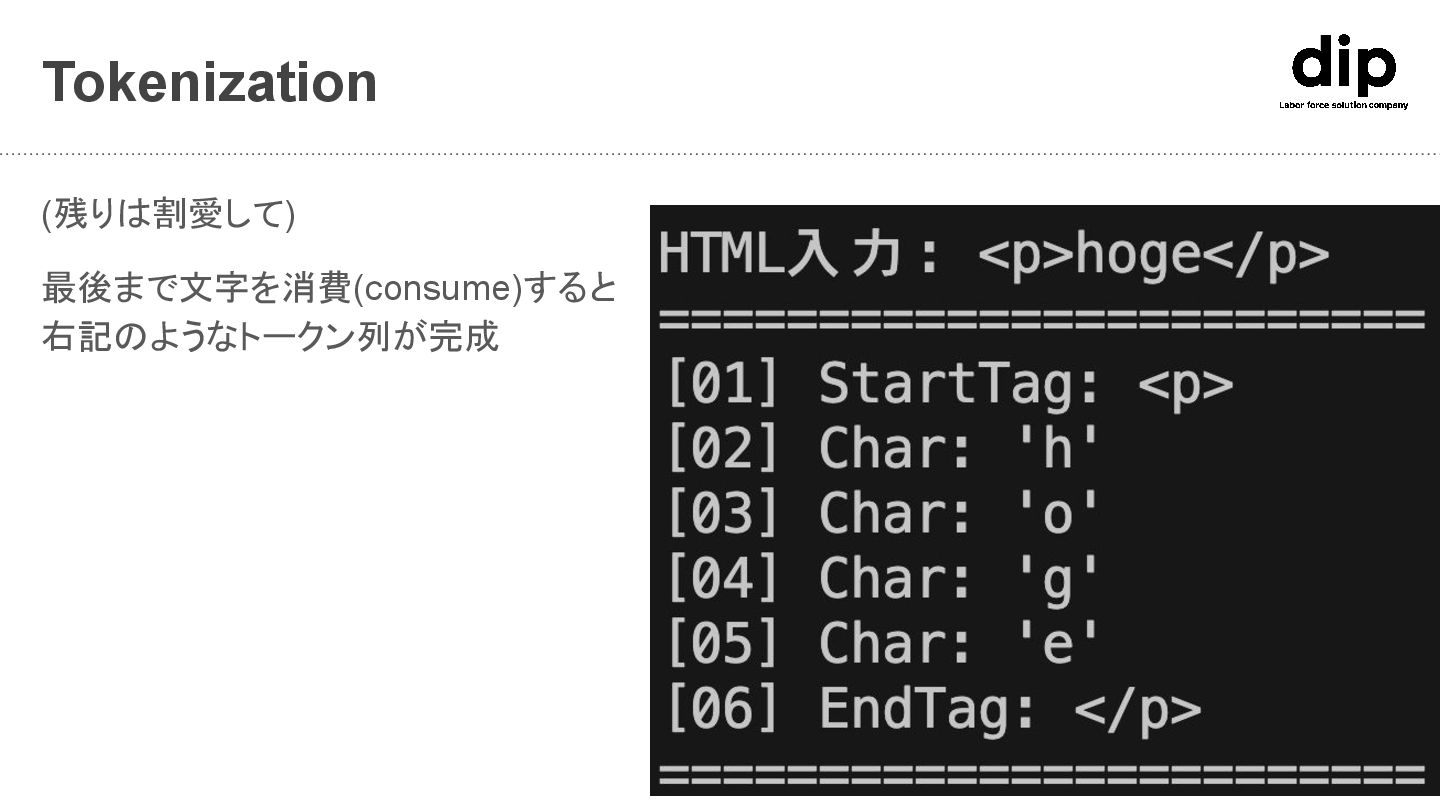Click the StartTag <p> token line
1440x810 pixels.
tap(949, 385)
